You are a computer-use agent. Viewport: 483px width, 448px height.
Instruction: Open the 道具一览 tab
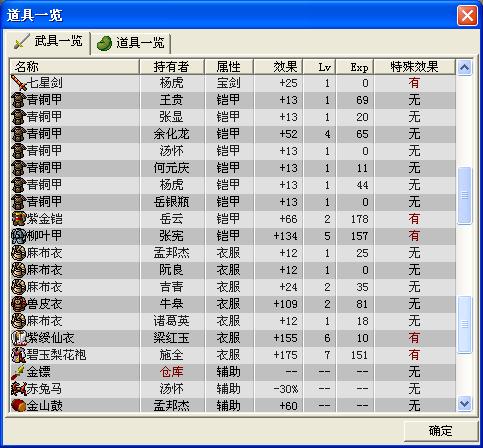[131, 43]
